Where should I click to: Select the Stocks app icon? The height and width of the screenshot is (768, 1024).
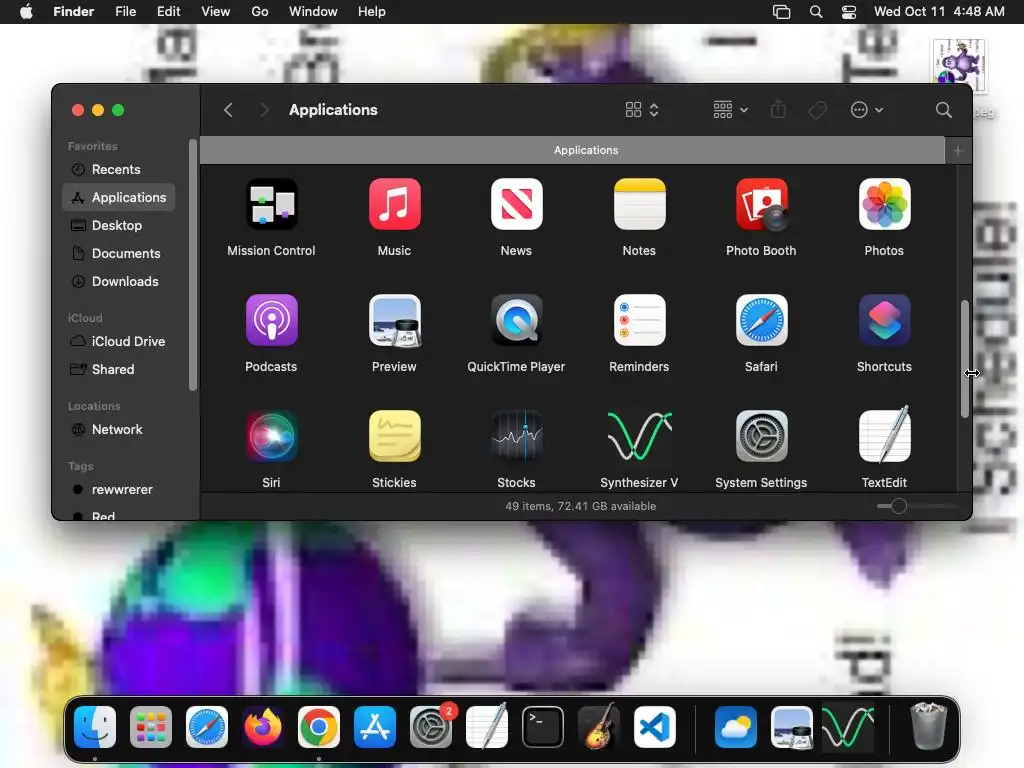click(x=517, y=436)
